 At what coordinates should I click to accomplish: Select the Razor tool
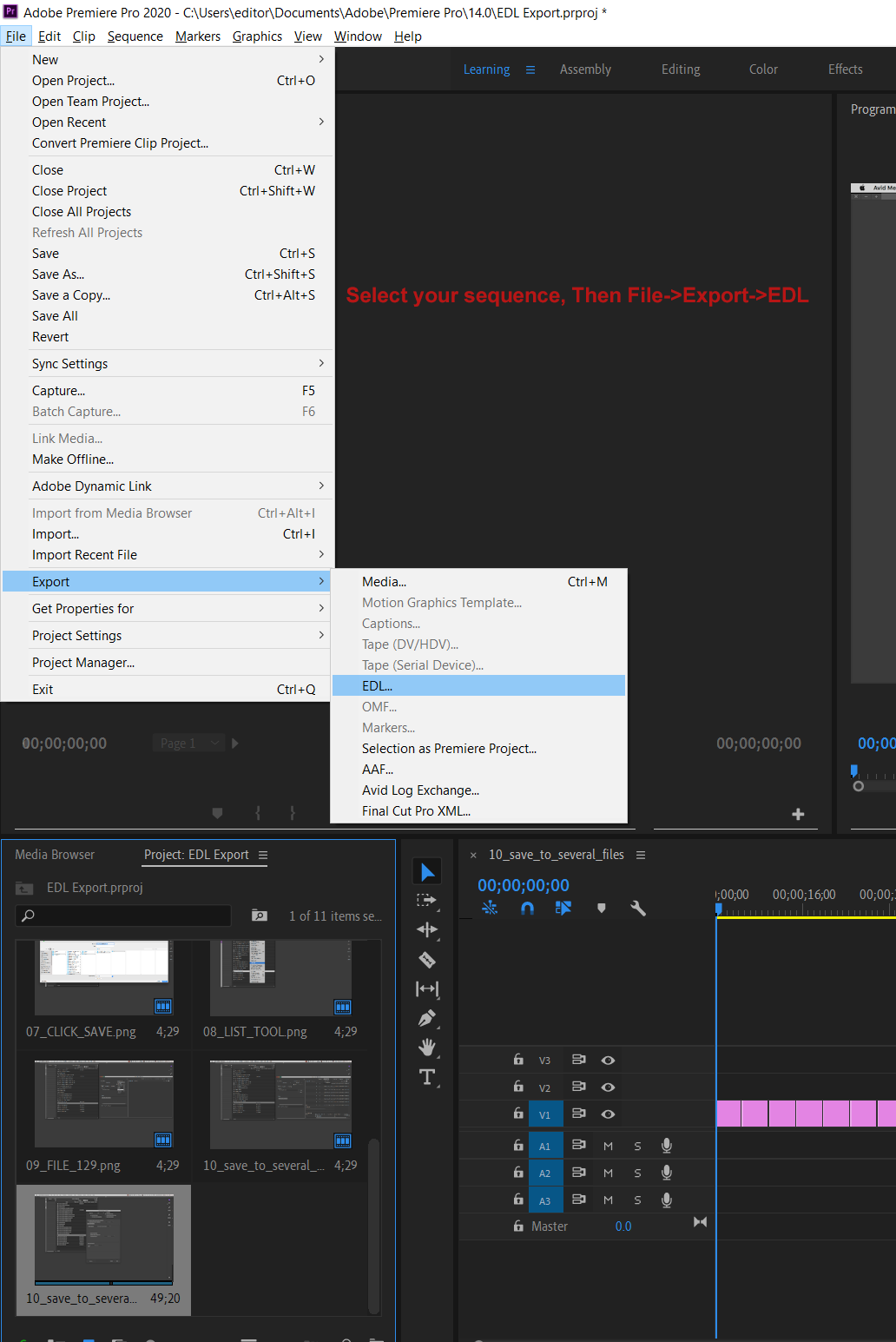click(427, 960)
